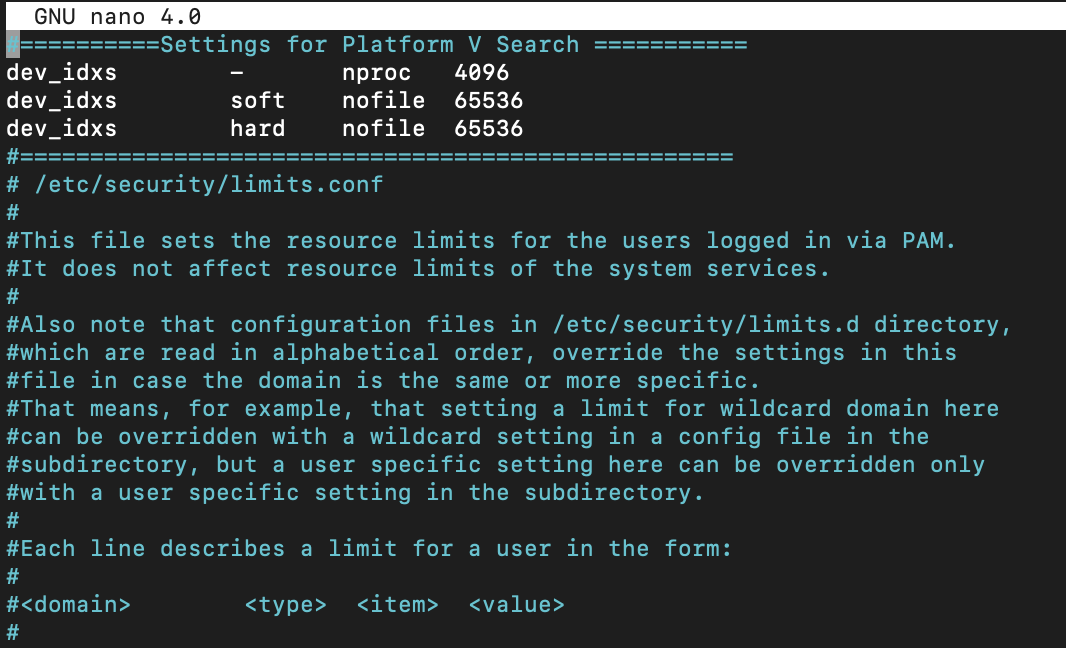Place cursor at 65536 on the hard line

coord(488,129)
